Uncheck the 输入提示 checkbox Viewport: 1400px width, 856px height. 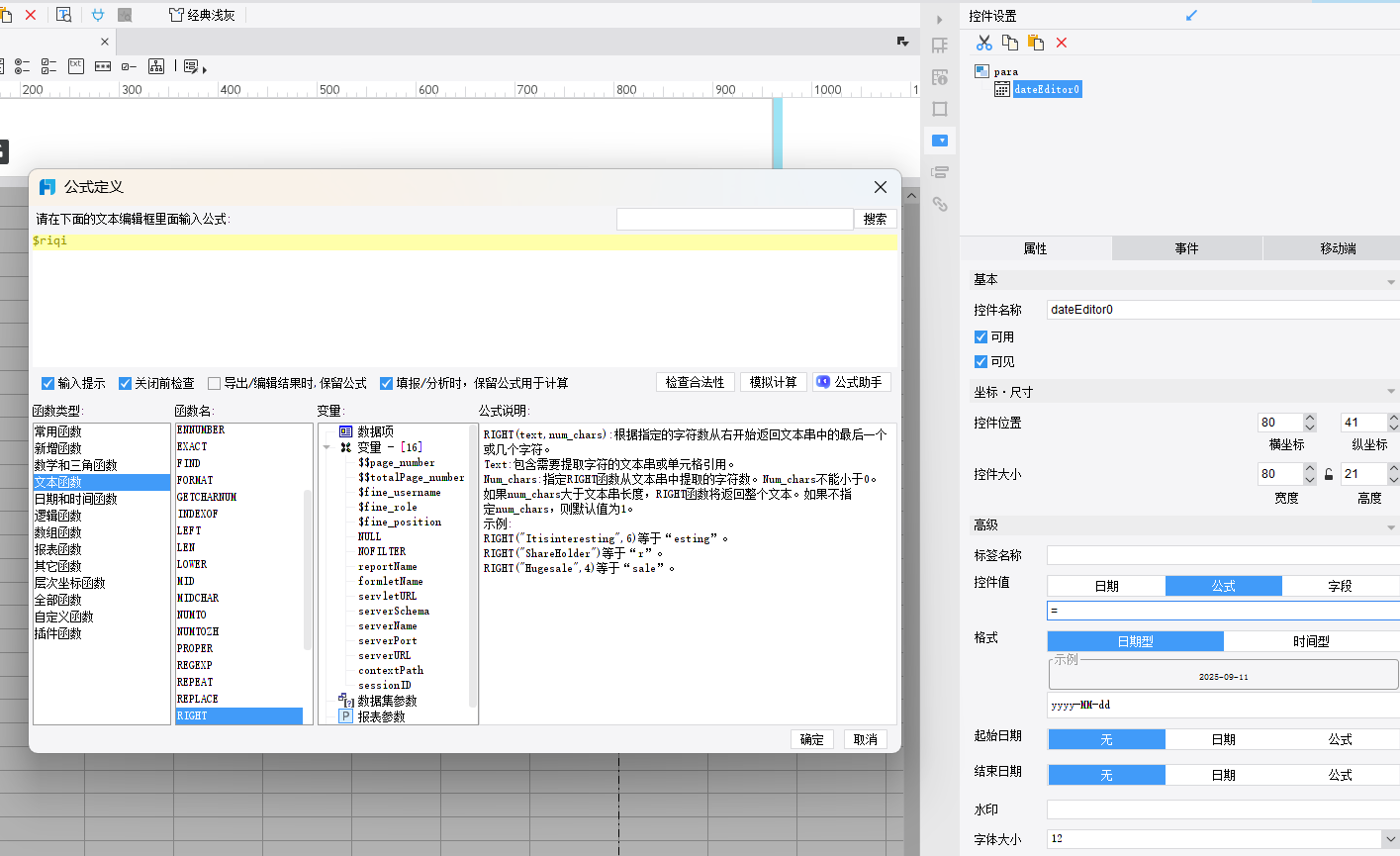pyautogui.click(x=47, y=383)
